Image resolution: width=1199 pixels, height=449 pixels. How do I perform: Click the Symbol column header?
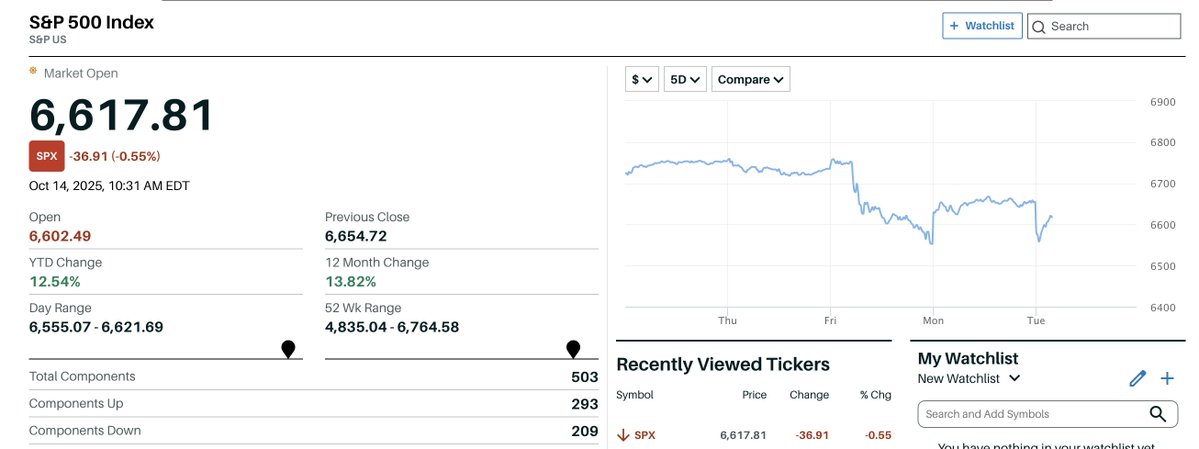coord(635,395)
